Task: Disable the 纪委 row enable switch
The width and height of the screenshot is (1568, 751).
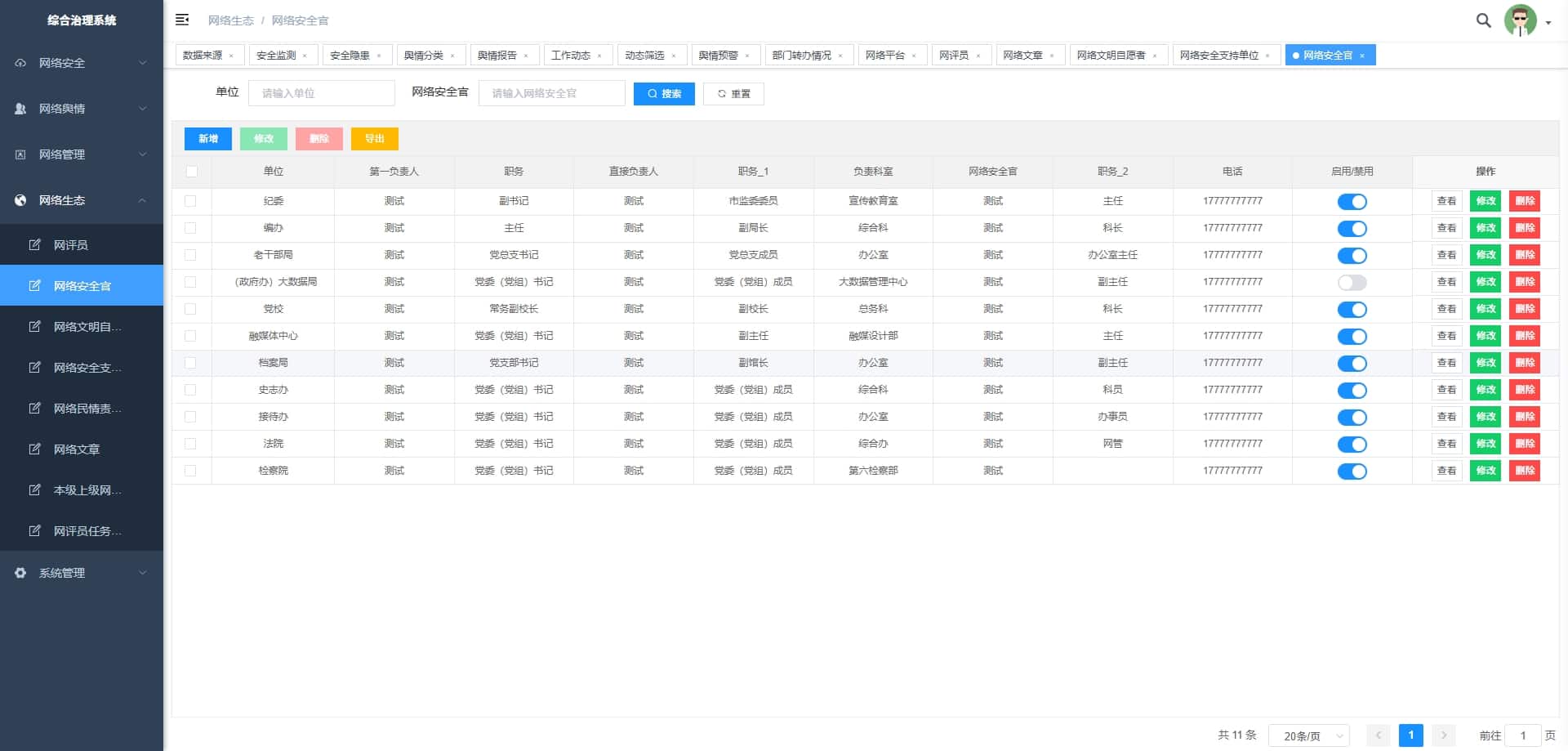Action: [x=1352, y=202]
